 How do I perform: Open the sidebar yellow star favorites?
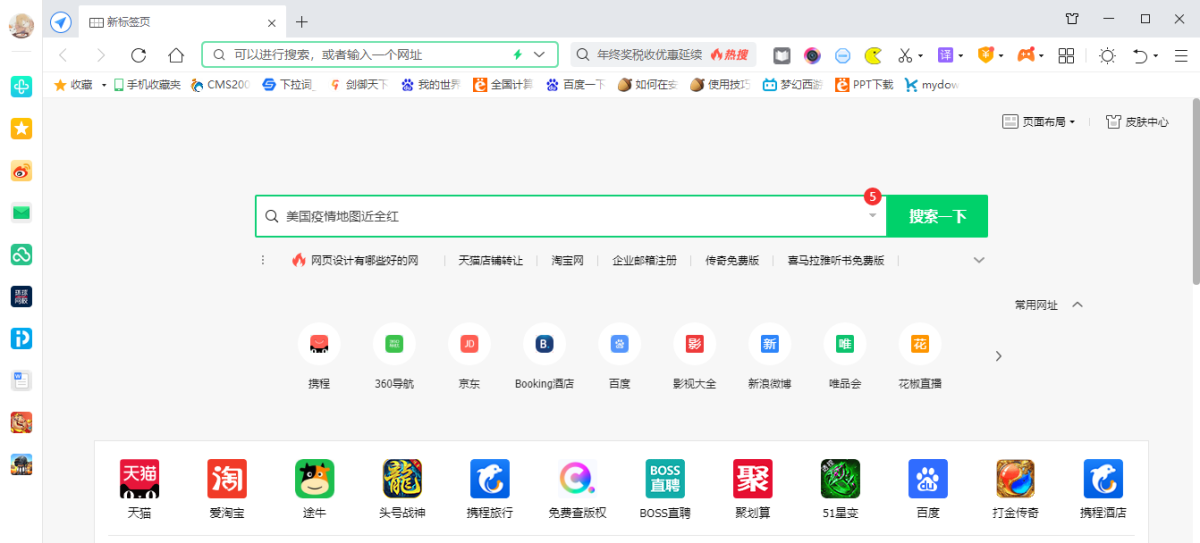[x=21, y=128]
